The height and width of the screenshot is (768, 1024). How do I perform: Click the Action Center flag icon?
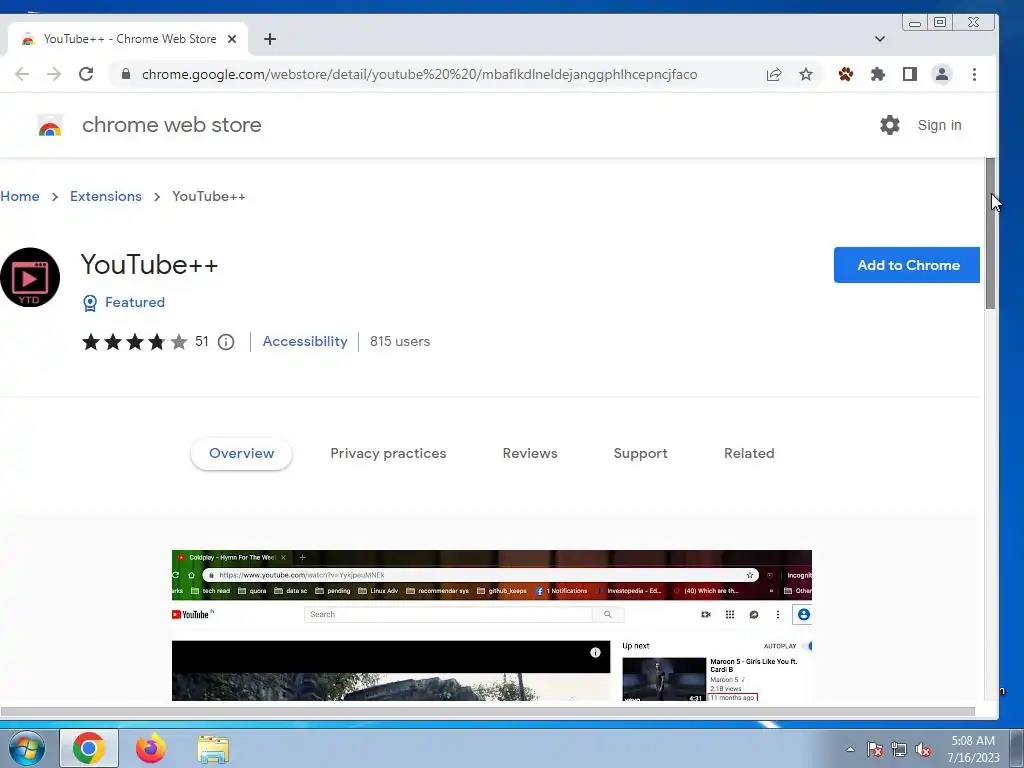pyautogui.click(x=875, y=750)
